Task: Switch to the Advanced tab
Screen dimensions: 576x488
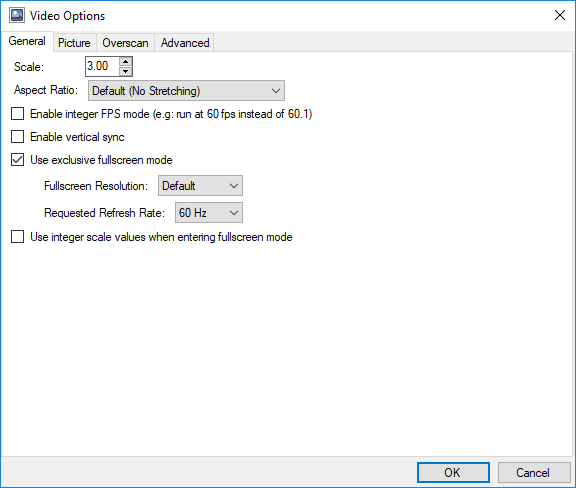Action: pos(185,43)
